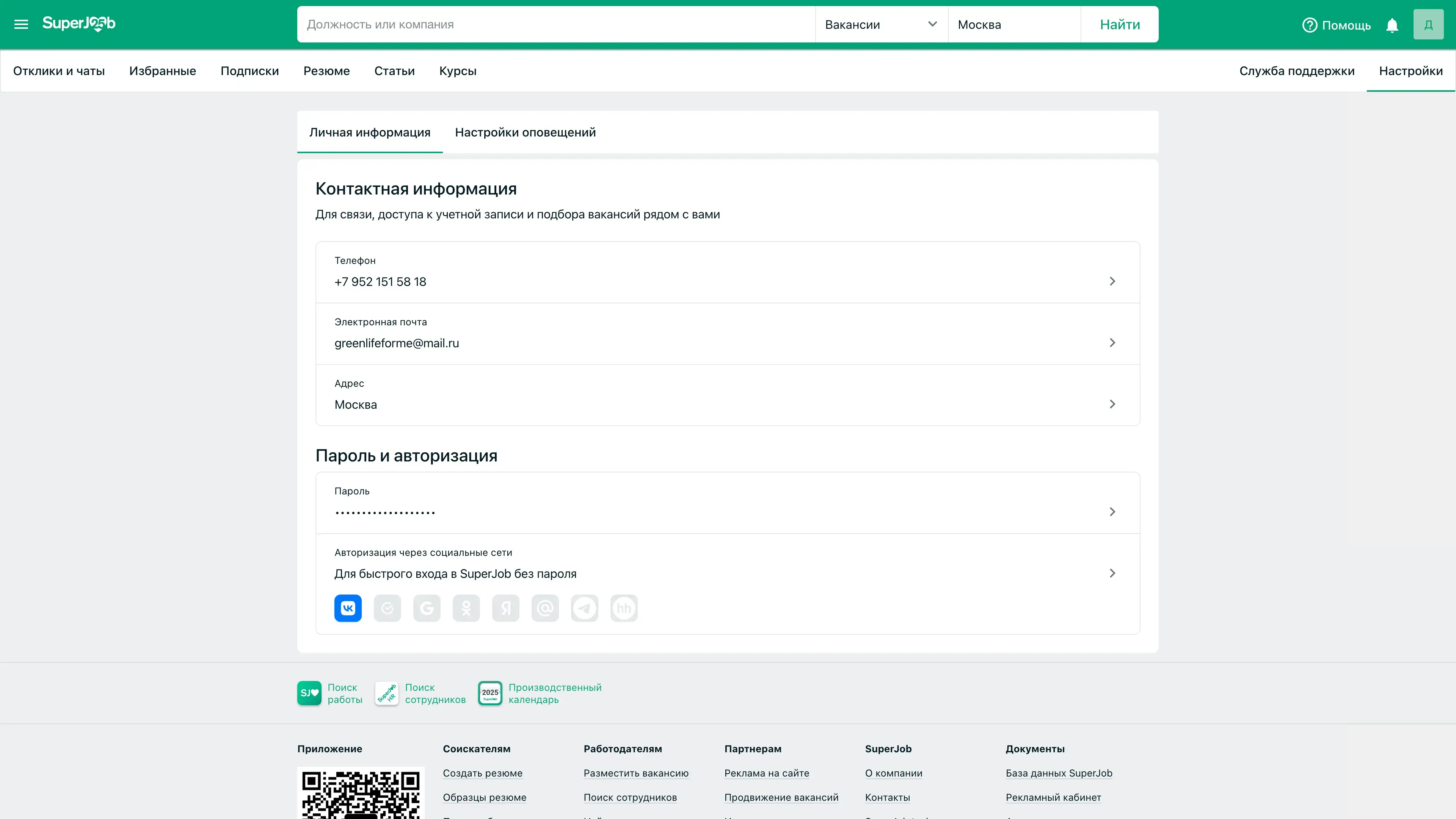1456x819 pixels.
Task: Click the VK social login icon
Action: pyautogui.click(x=348, y=608)
